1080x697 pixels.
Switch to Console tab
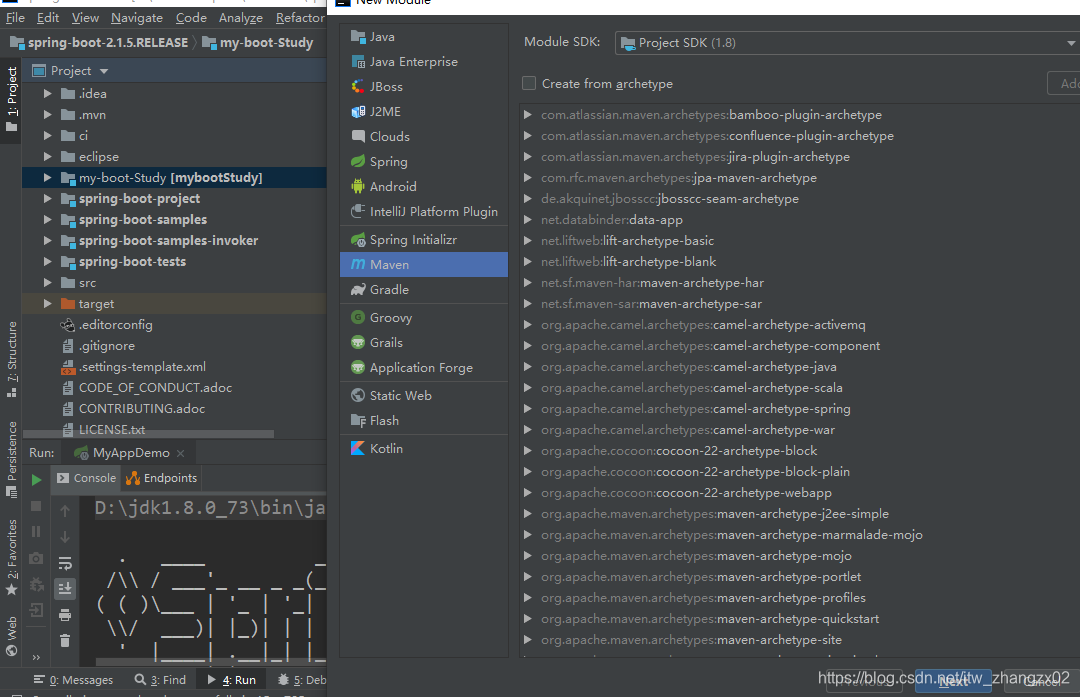[87, 478]
